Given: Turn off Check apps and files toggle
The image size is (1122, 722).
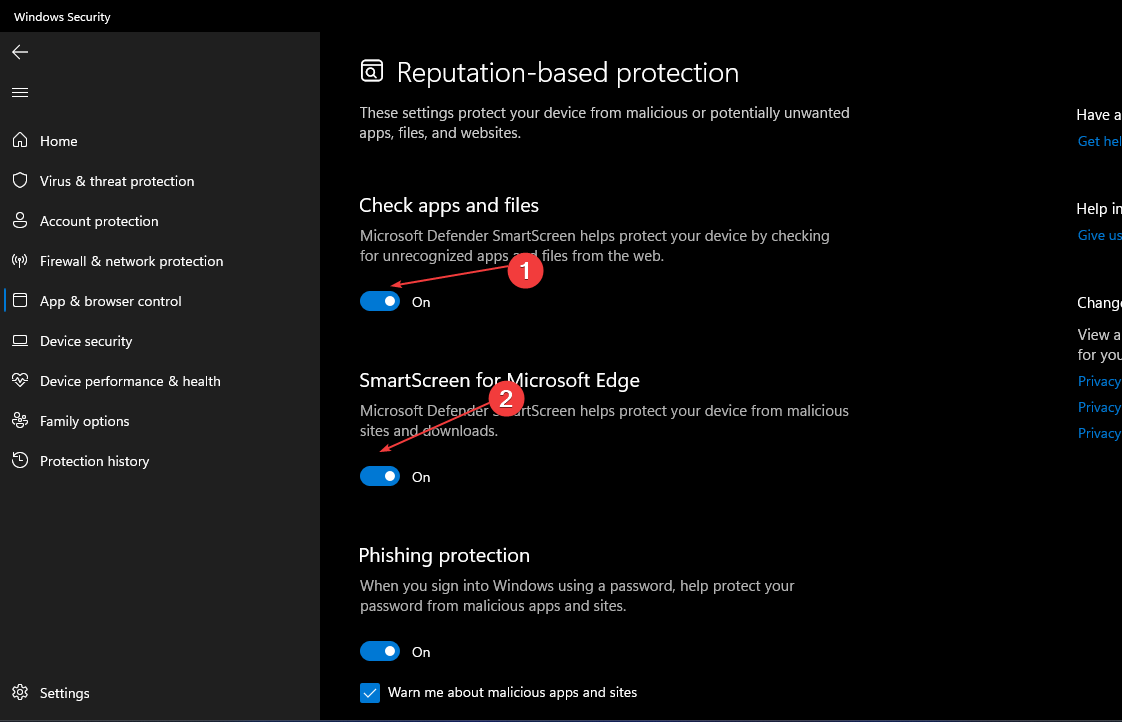Looking at the screenshot, I should point(380,301).
